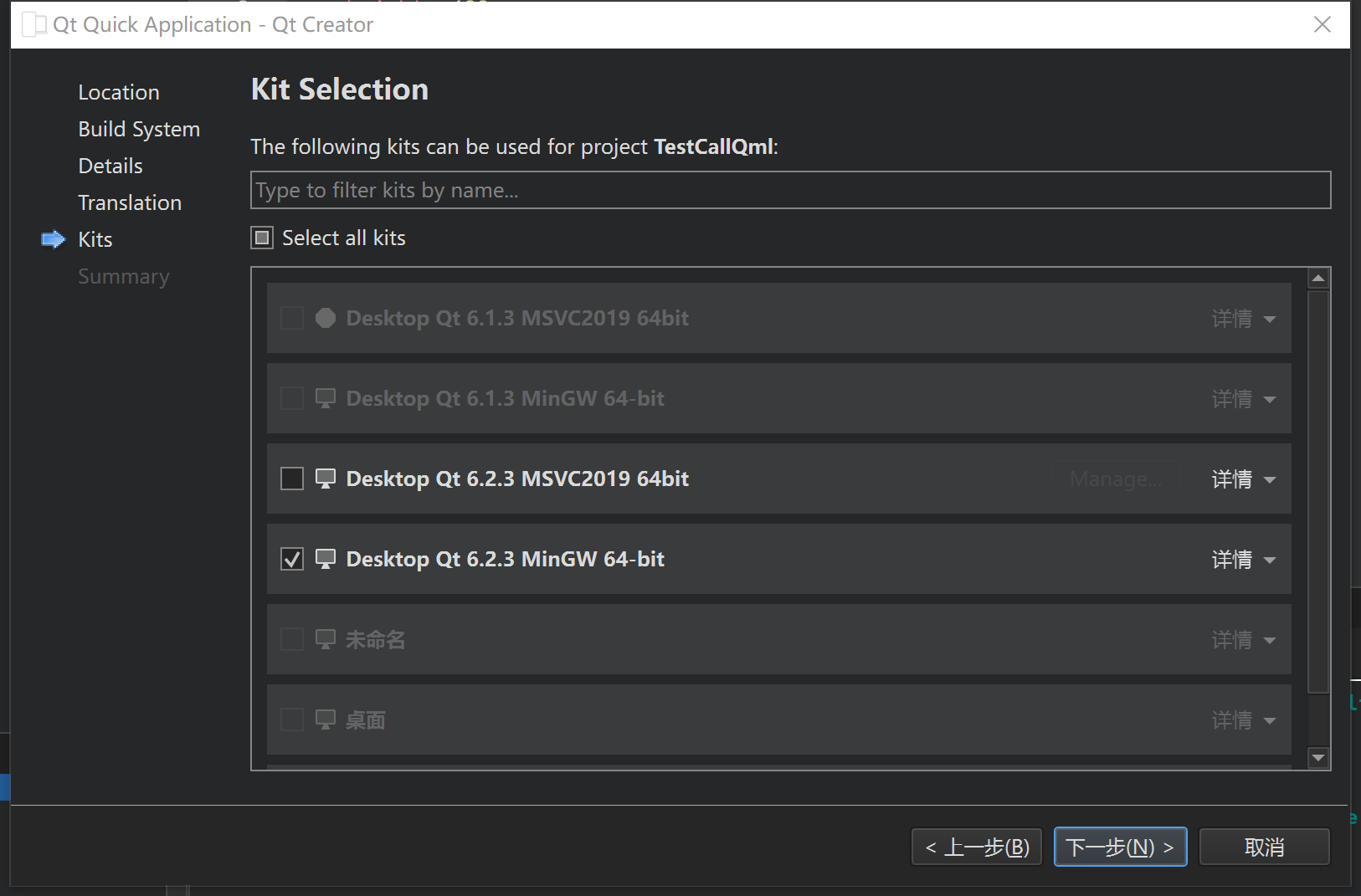Click the sphere icon for Qt 6.1.3 MSVC2019 kit
This screenshot has height=896, width=1361.
[326, 317]
